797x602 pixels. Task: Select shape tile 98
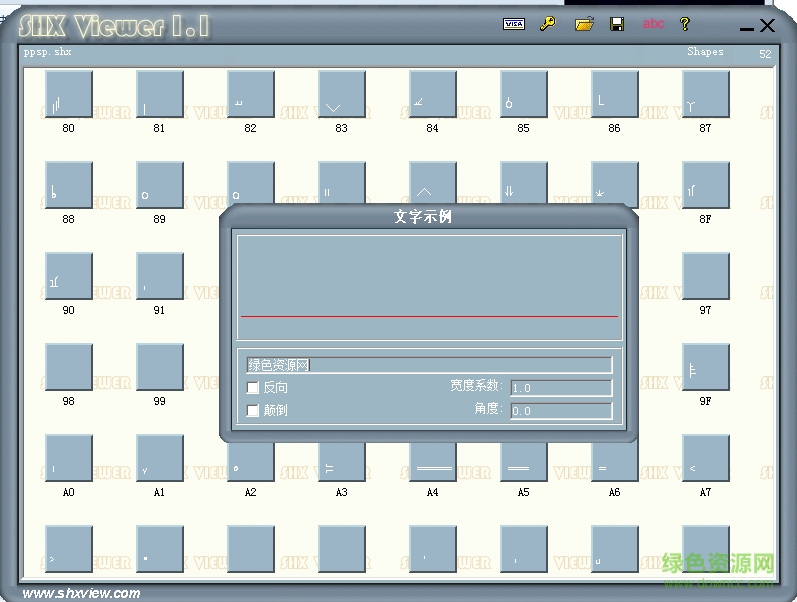tap(69, 367)
